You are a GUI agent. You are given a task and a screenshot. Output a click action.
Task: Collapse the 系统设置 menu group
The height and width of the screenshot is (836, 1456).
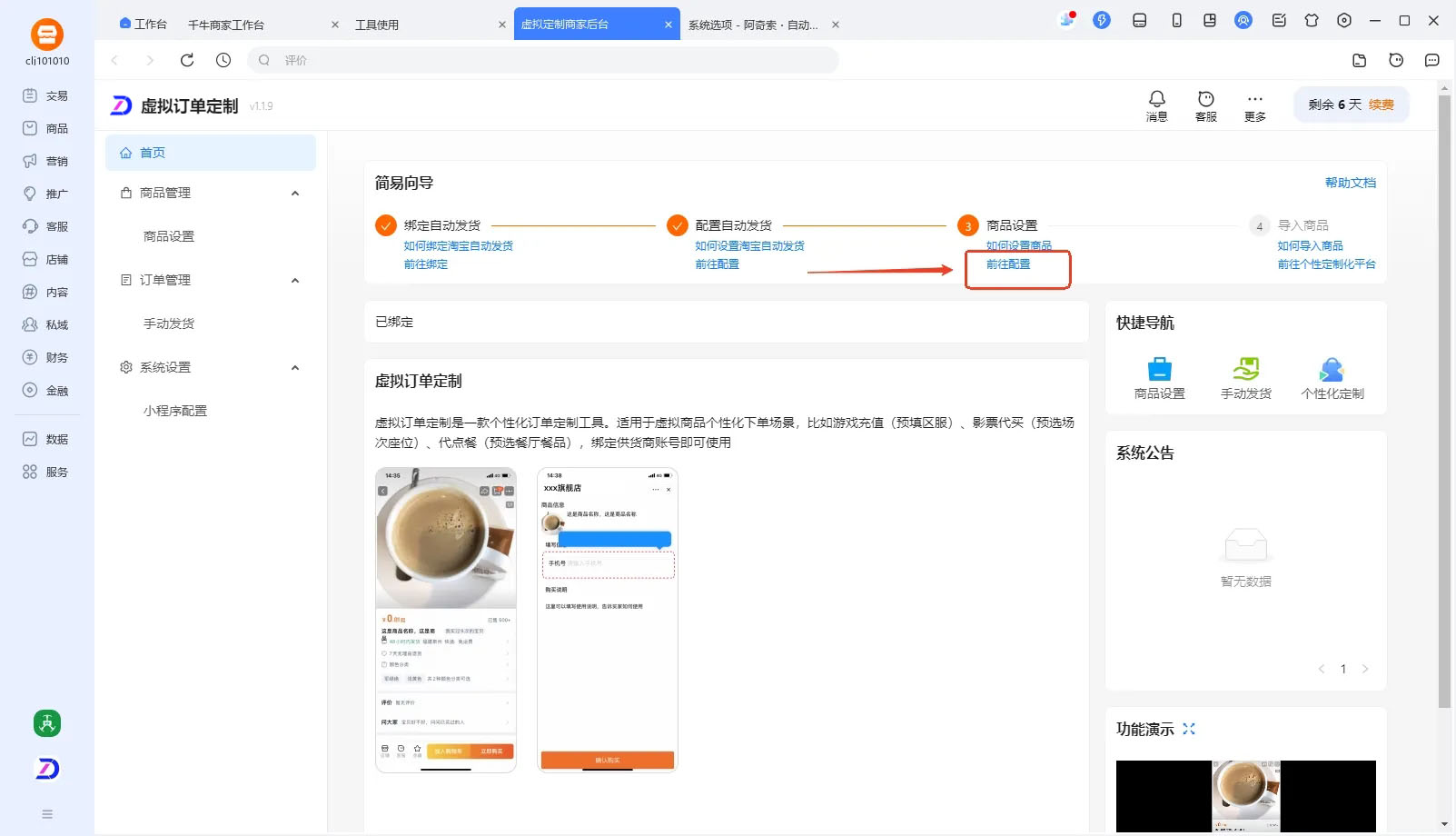(295, 367)
